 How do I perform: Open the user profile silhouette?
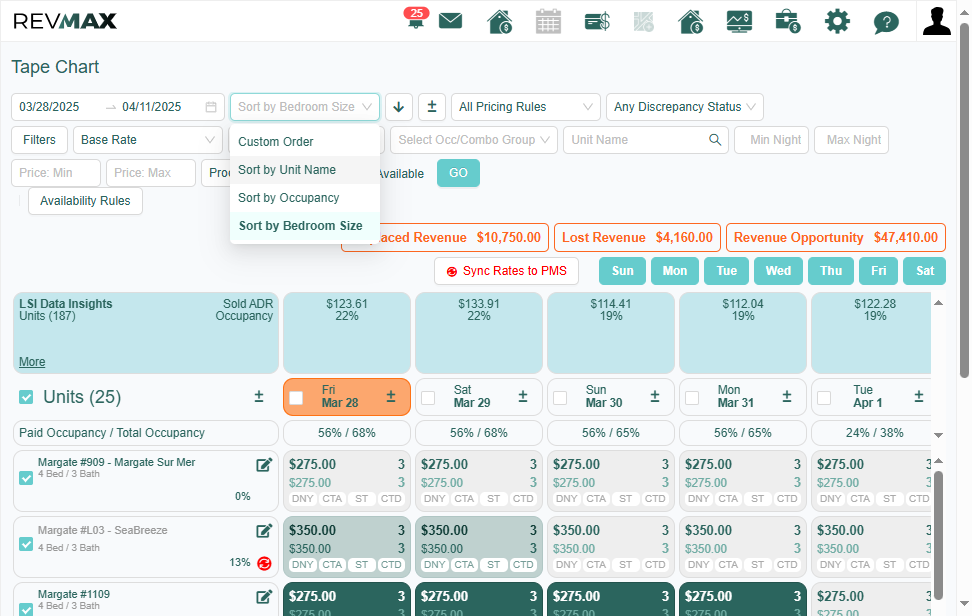937,21
